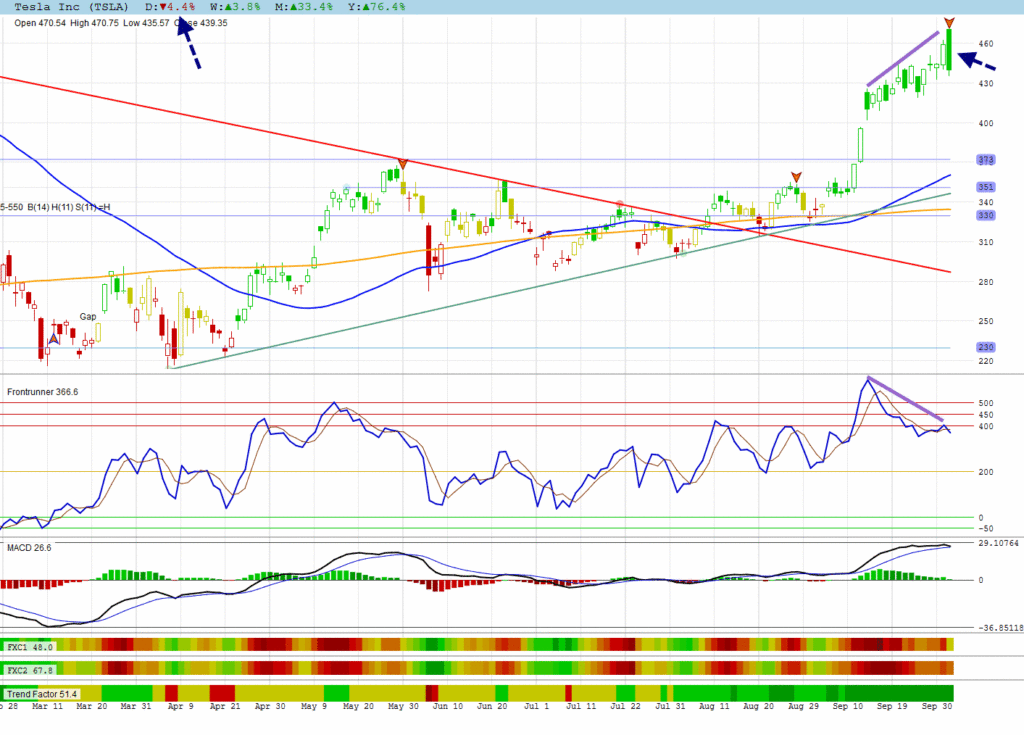
Task: Click the orange sell marker above the latest candle
Action: tap(949, 22)
